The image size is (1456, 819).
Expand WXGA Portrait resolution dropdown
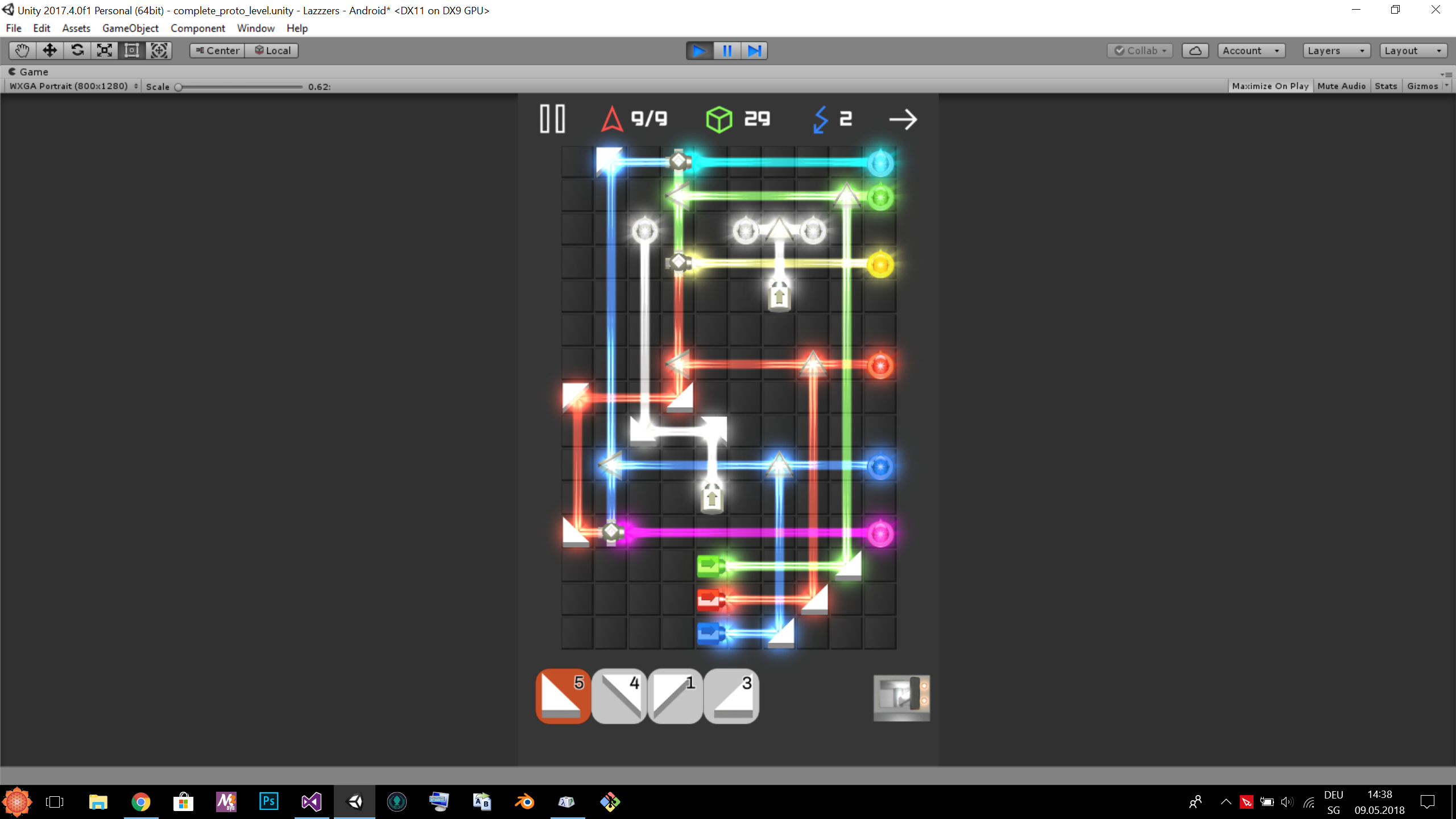pos(73,86)
